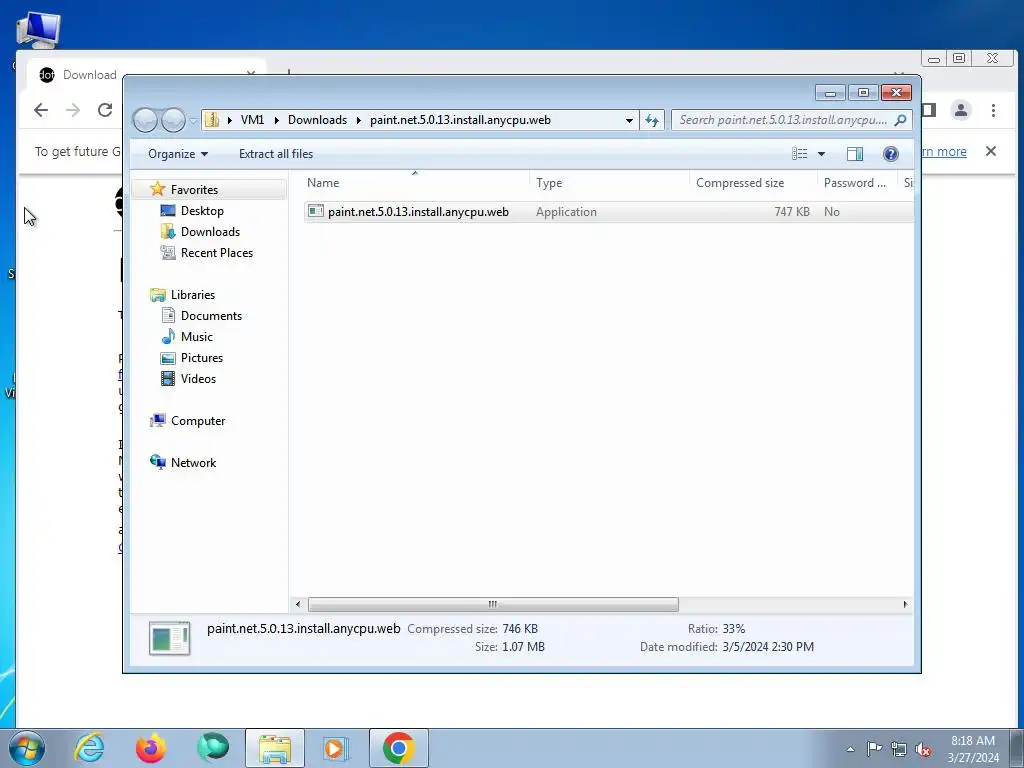
Task: Select Libraries in the navigation pane
Action: [x=193, y=295]
